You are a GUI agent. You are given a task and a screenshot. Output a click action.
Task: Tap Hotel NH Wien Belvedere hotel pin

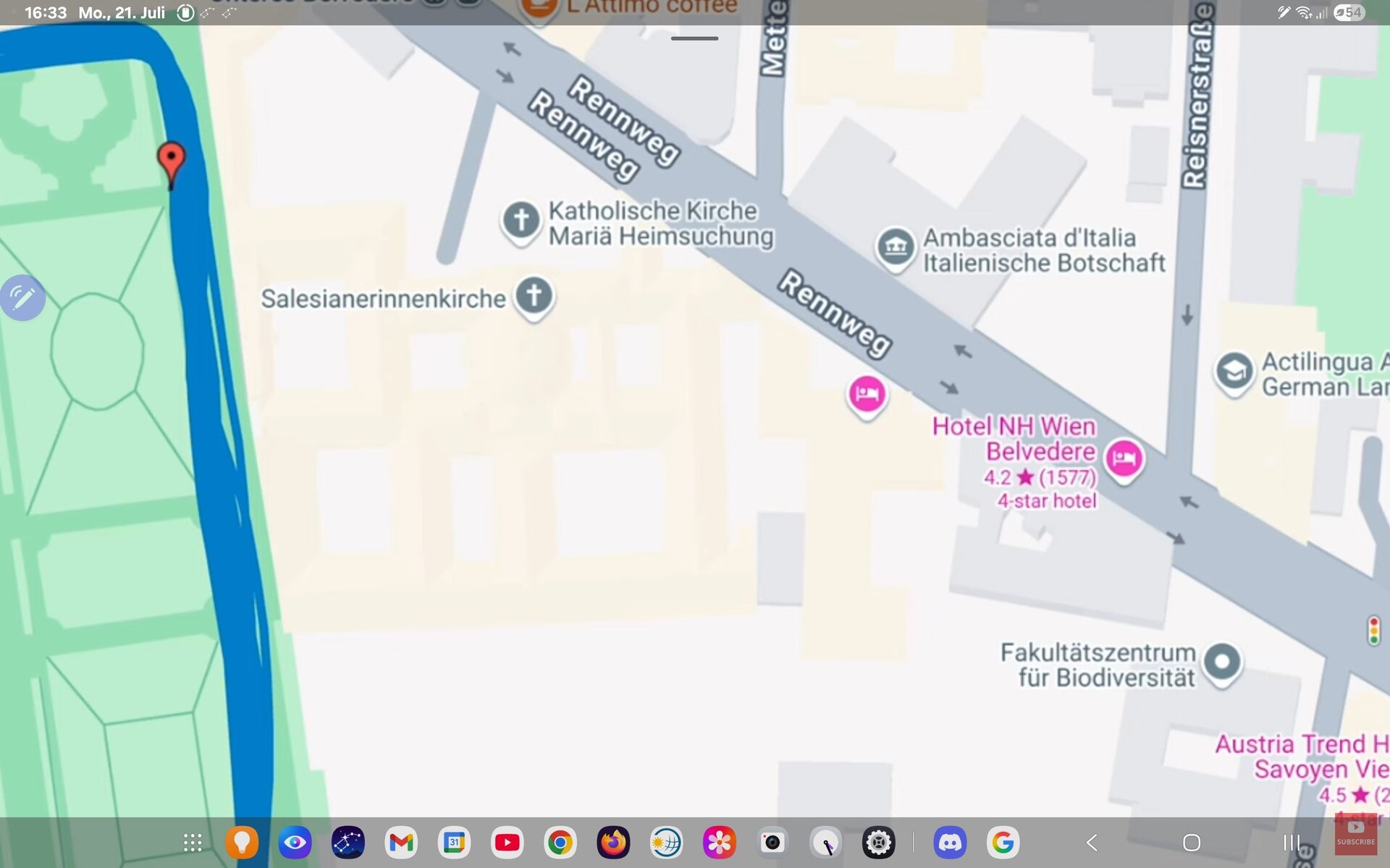tap(1124, 459)
